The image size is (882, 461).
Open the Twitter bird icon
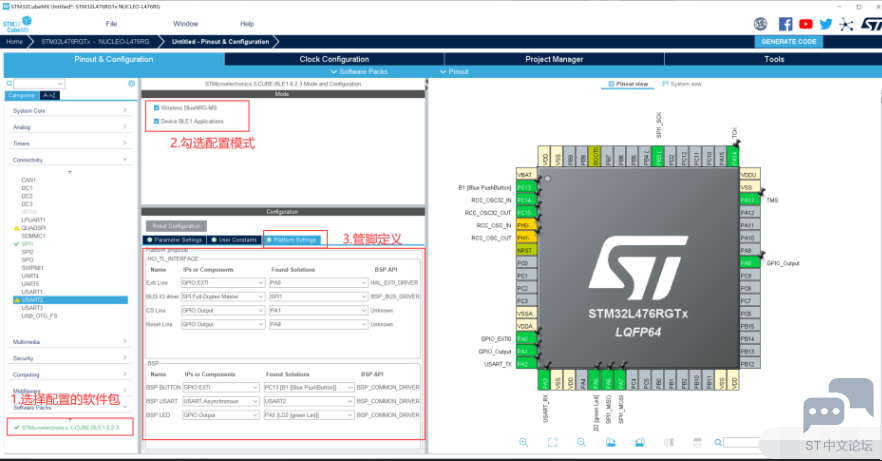click(826, 24)
